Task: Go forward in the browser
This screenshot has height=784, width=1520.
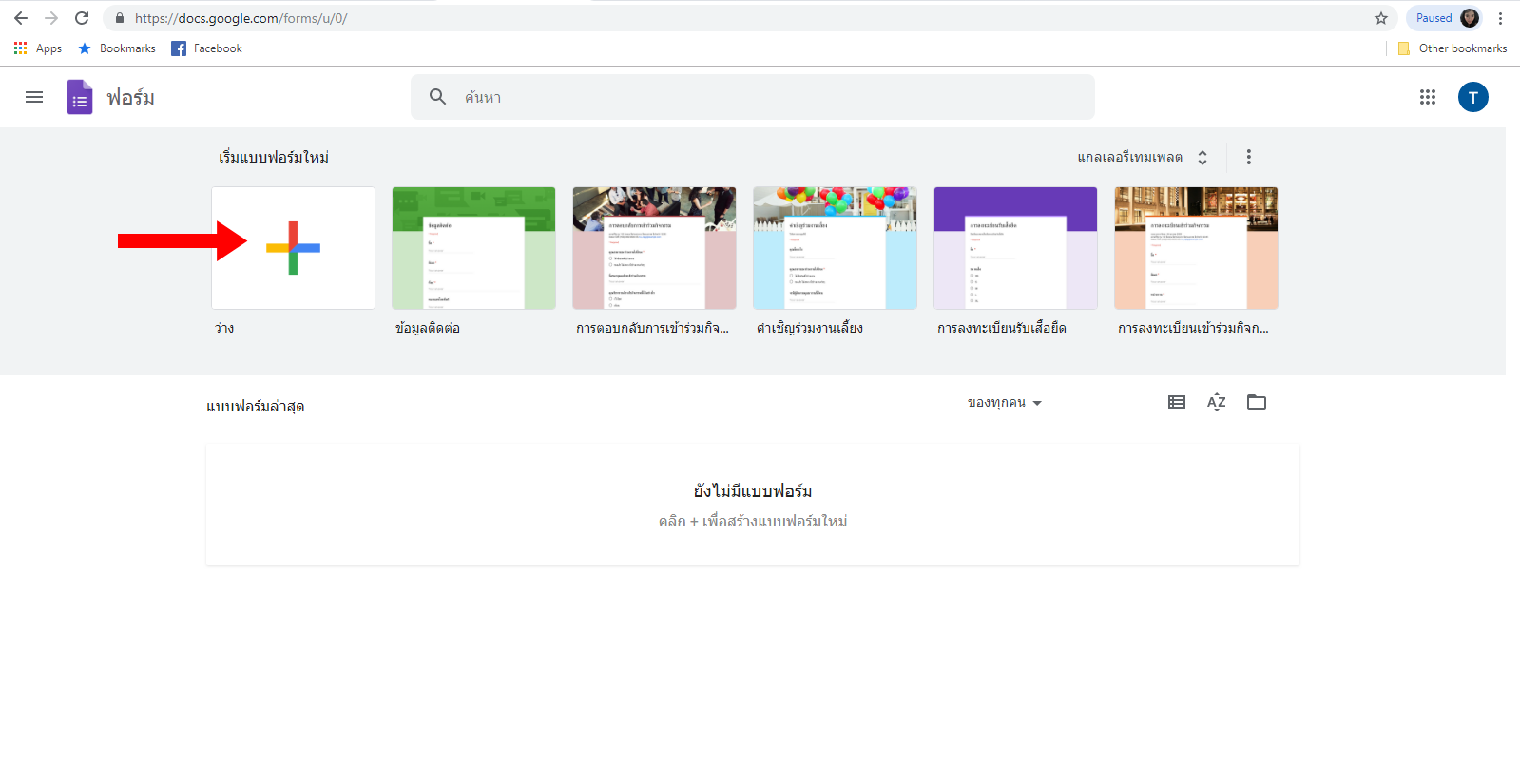Action: coord(51,18)
